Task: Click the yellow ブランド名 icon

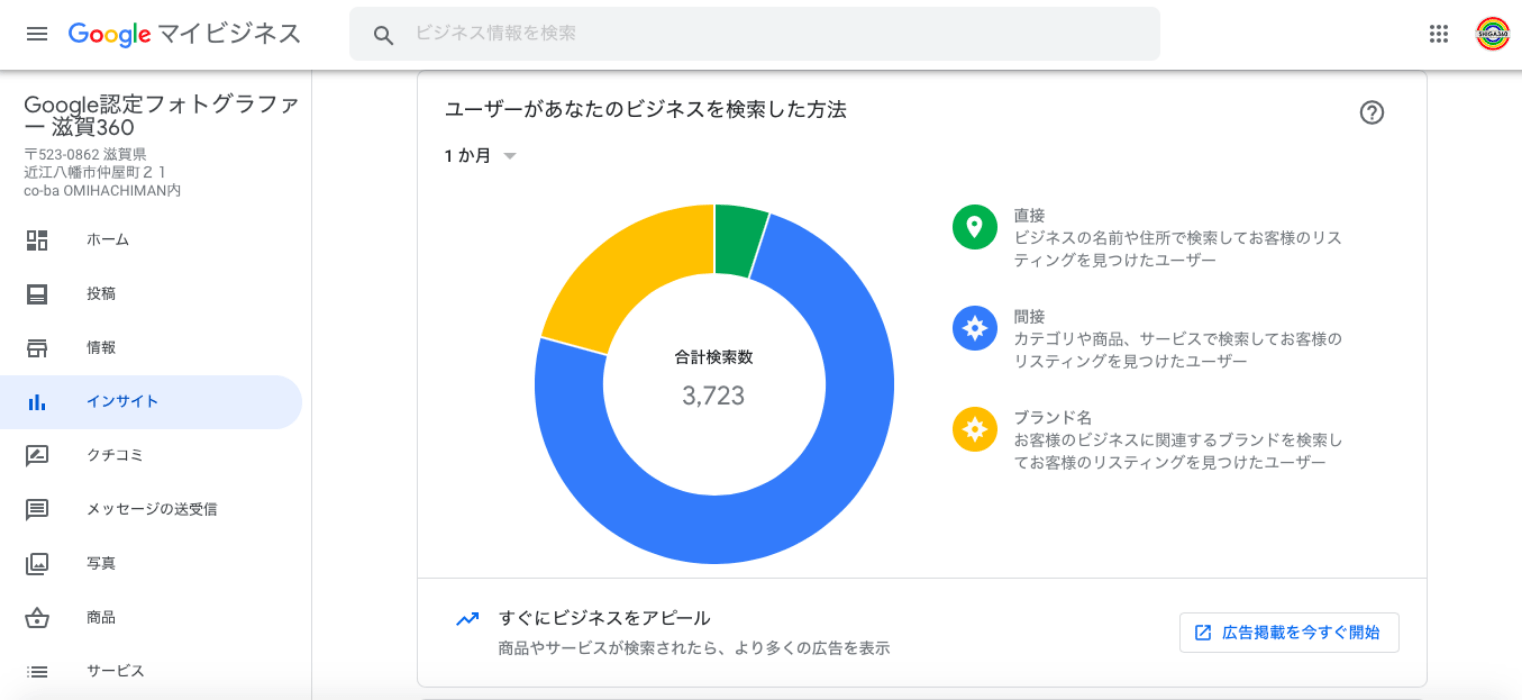Action: (x=974, y=429)
